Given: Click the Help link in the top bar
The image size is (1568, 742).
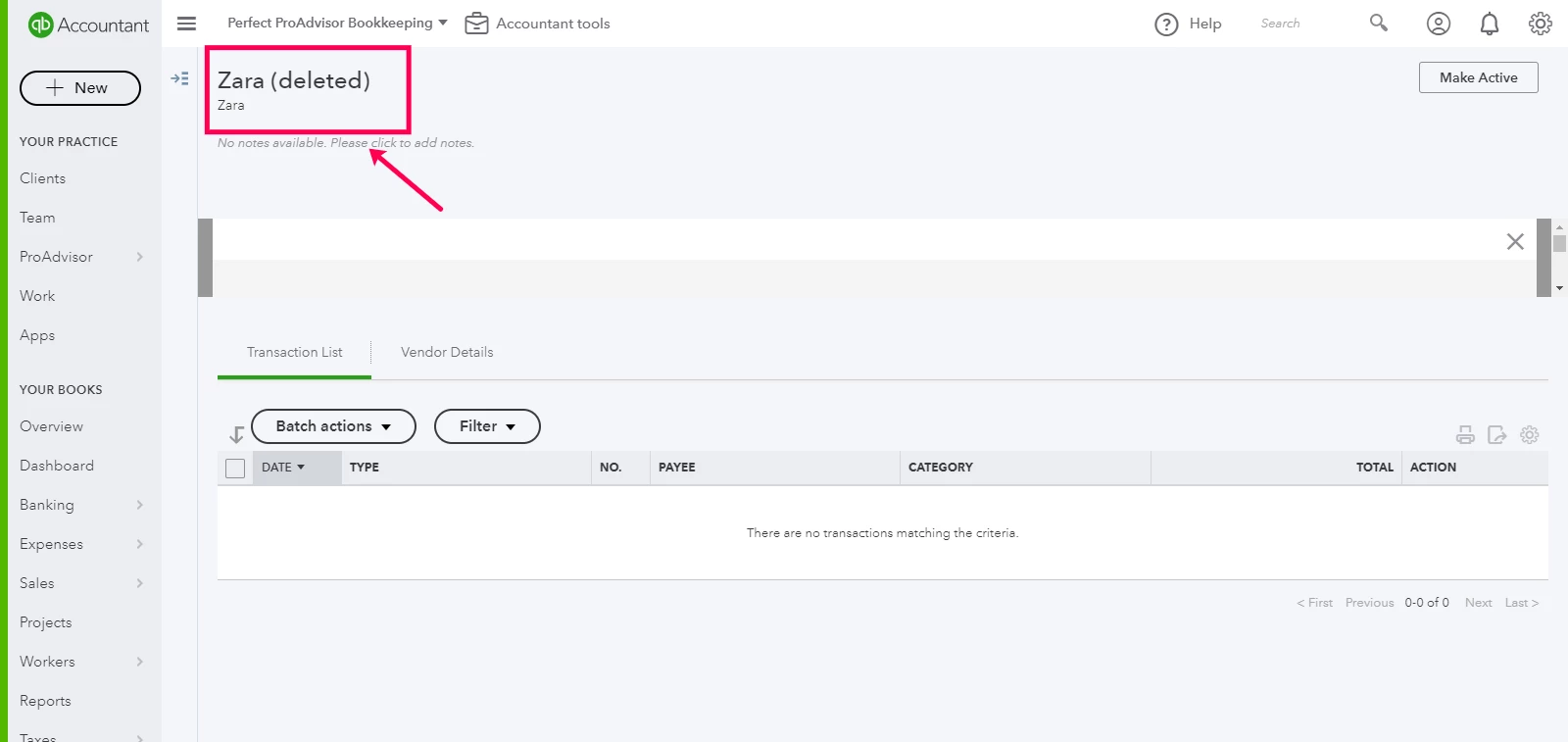Looking at the screenshot, I should tap(1205, 24).
